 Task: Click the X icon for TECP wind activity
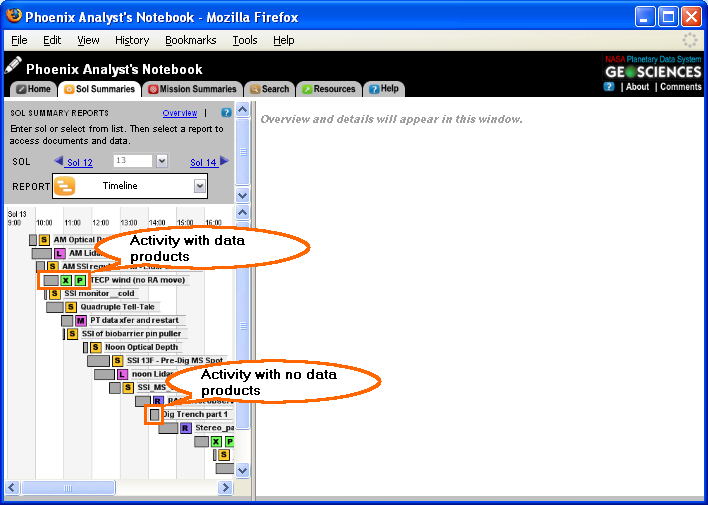66,281
